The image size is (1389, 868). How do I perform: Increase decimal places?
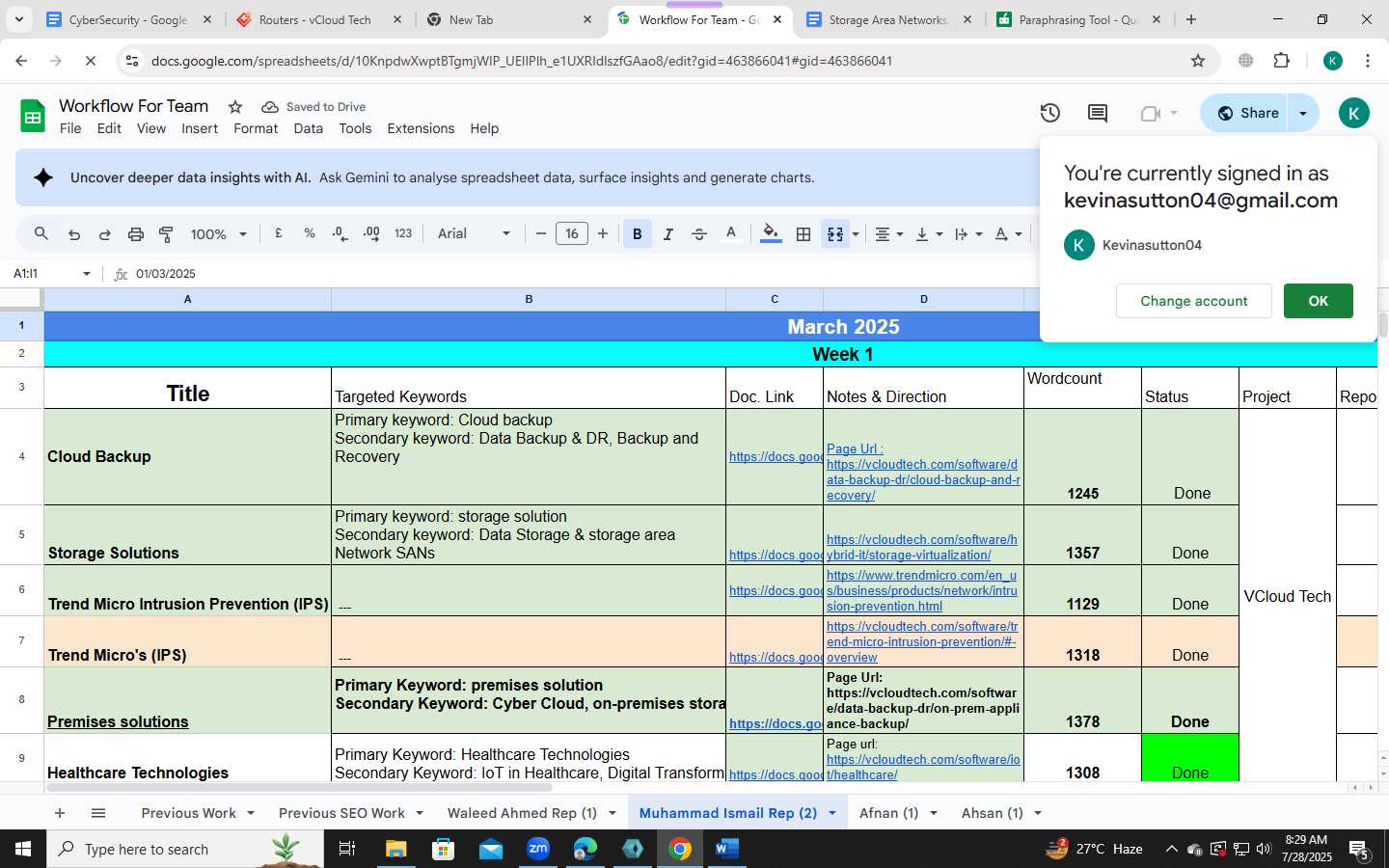(x=371, y=233)
